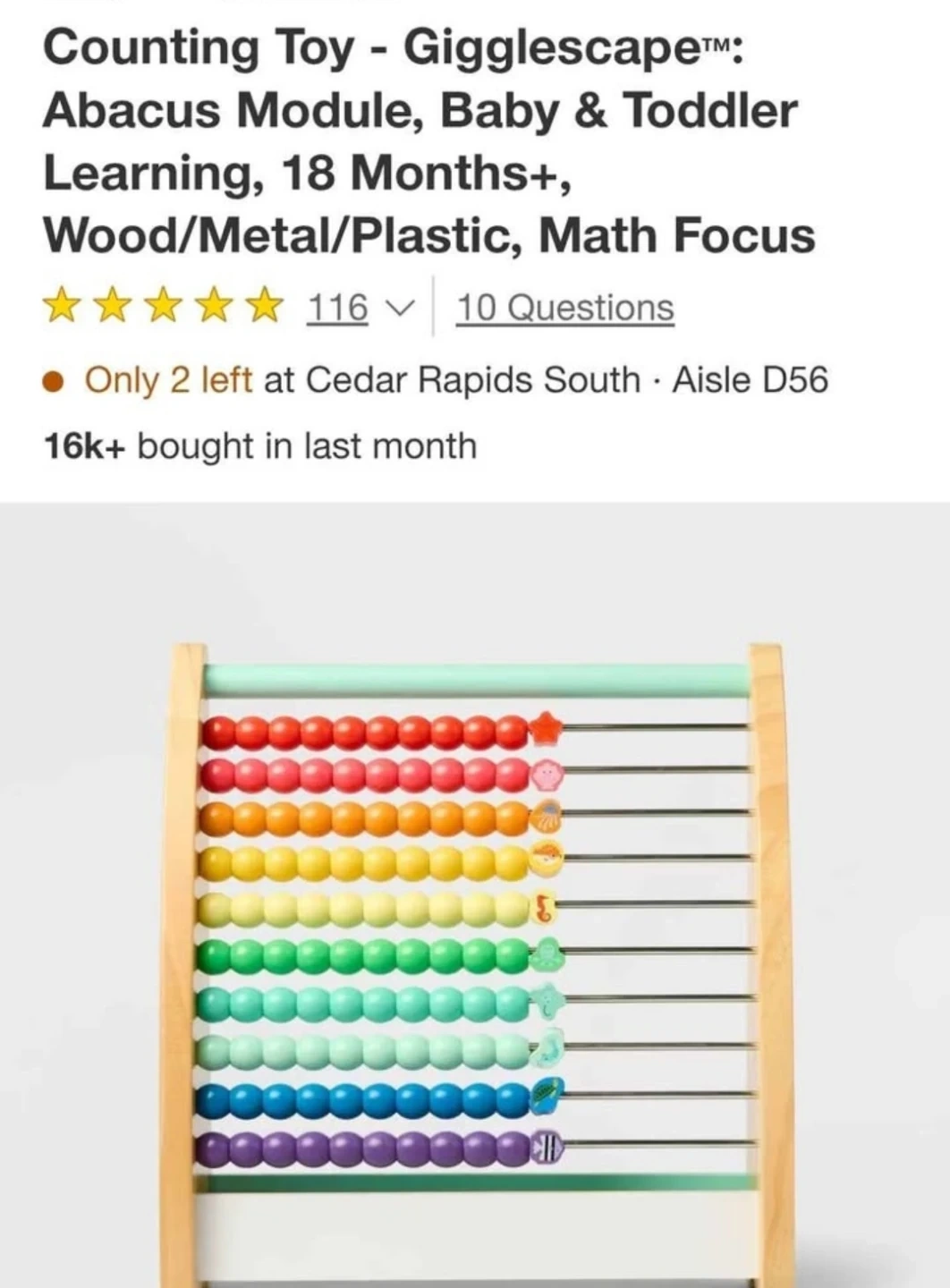Click the fifth gold rating star

pos(264,306)
